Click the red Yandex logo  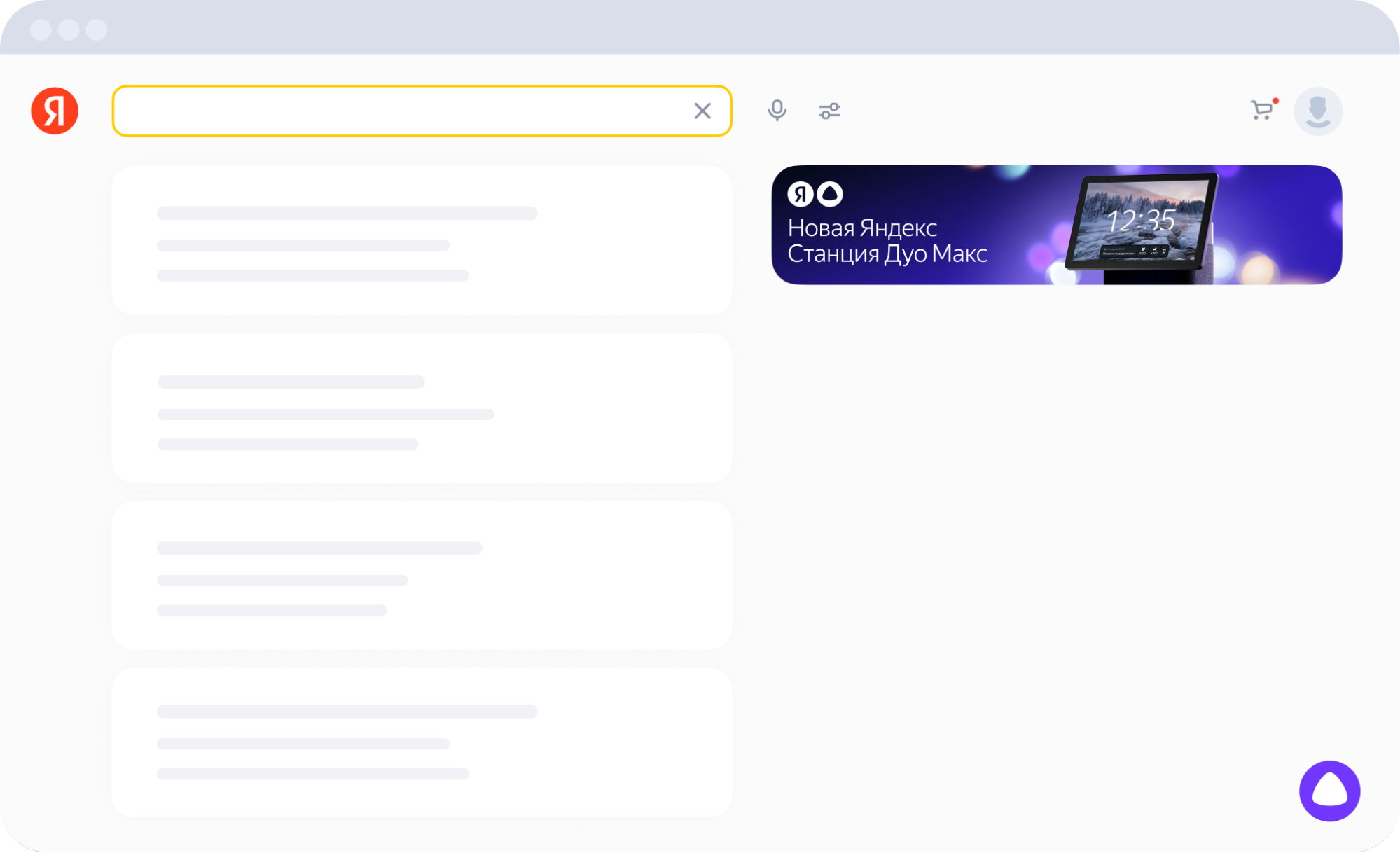point(55,111)
